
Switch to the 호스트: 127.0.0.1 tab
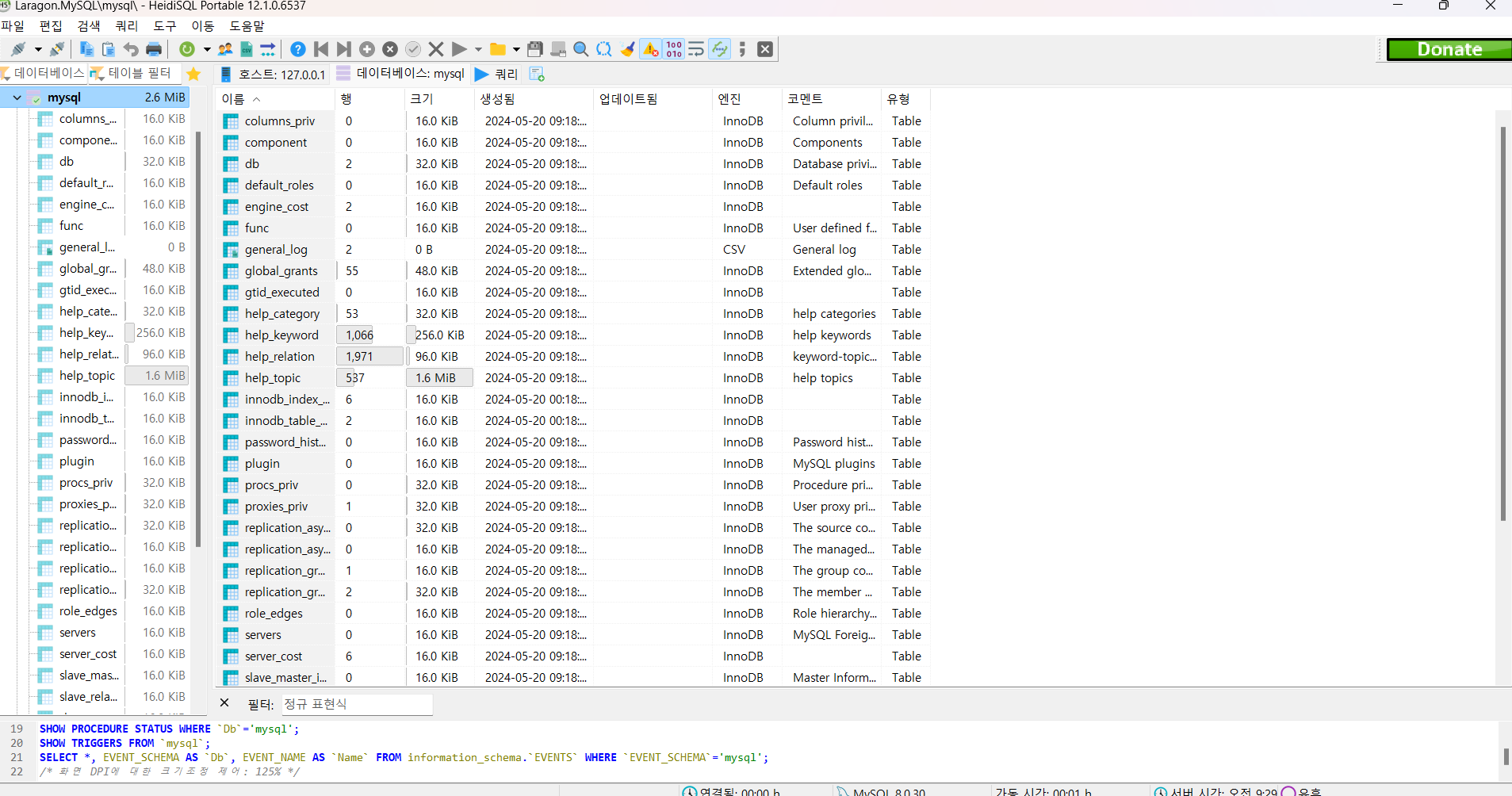click(274, 74)
